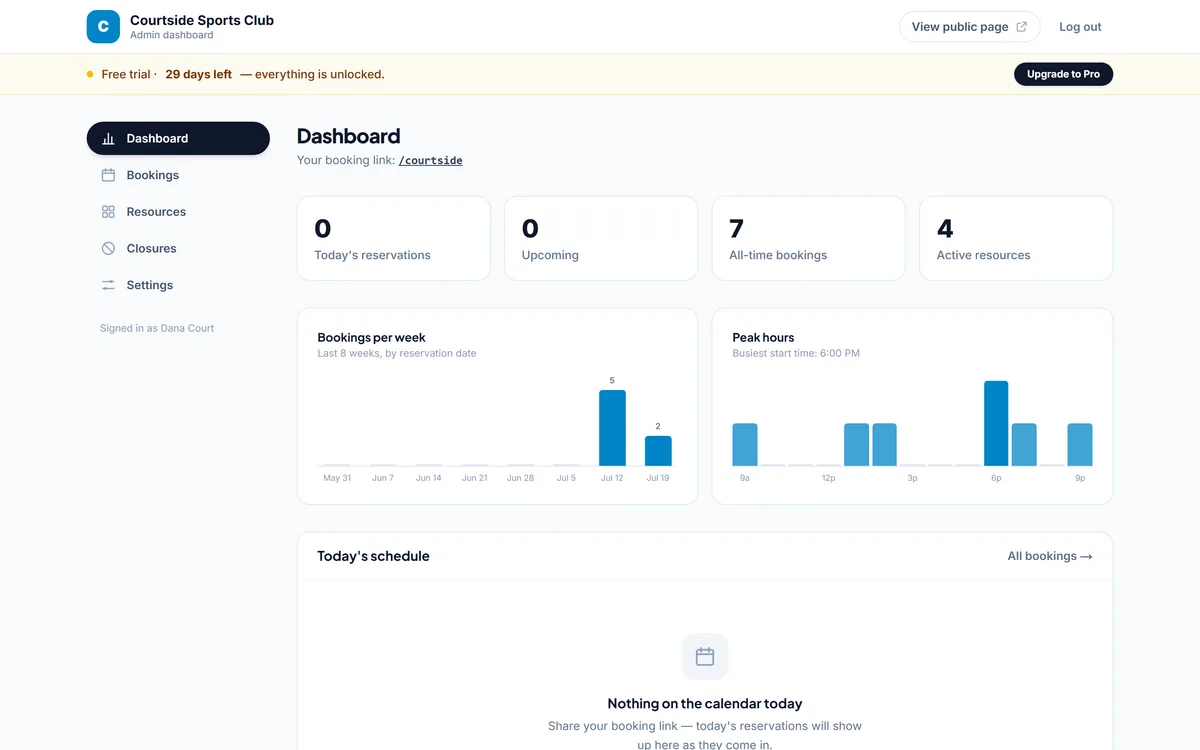Click the 'Admin dashboard' subtitle text

tap(171, 35)
